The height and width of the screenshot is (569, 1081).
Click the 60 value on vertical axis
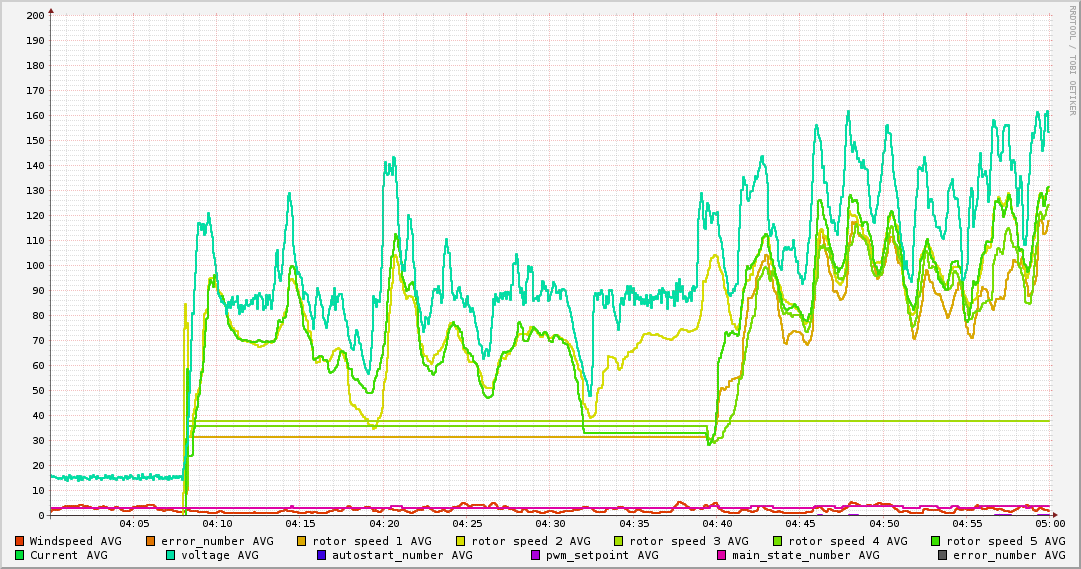coord(39,366)
